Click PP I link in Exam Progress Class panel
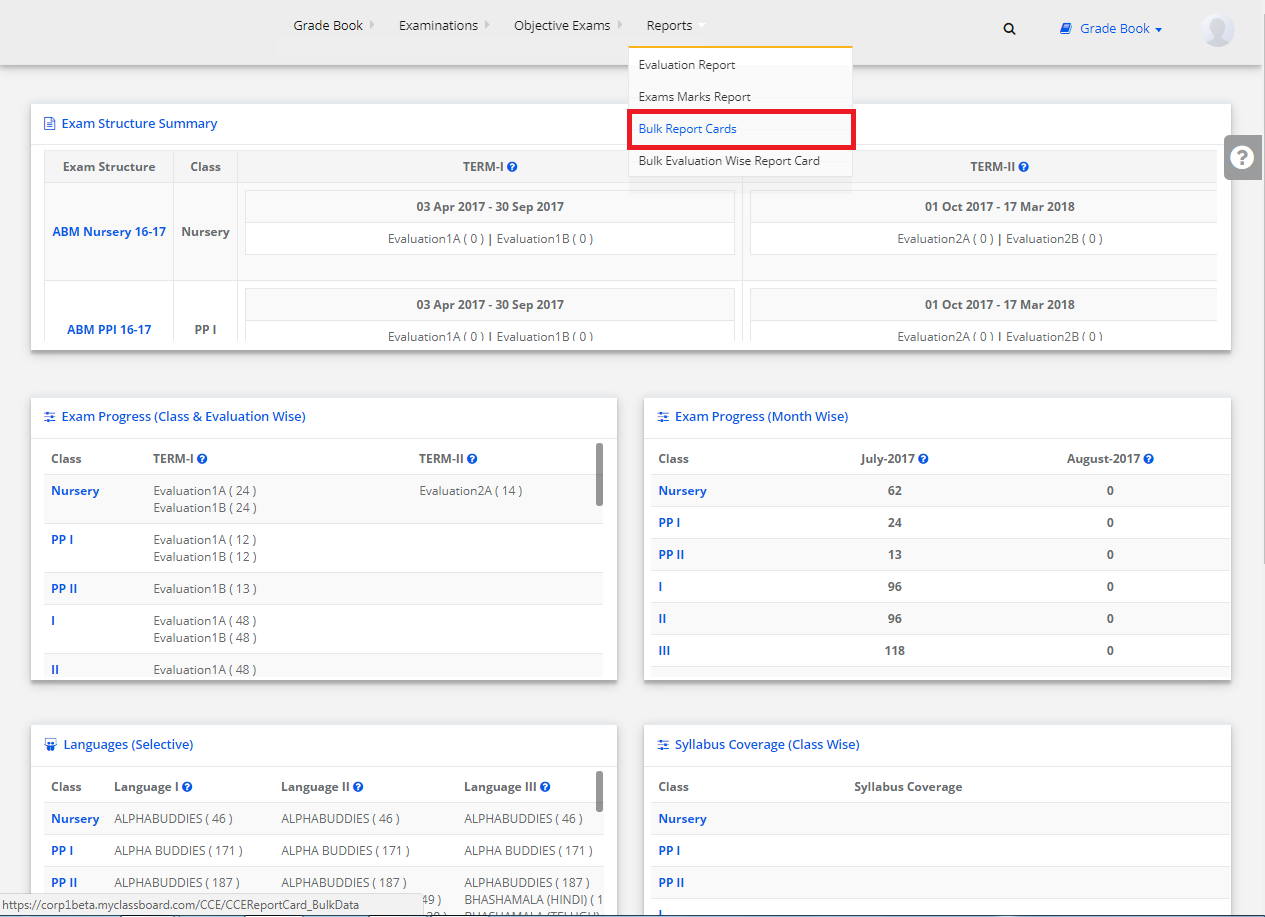1265x917 pixels. tap(62, 540)
